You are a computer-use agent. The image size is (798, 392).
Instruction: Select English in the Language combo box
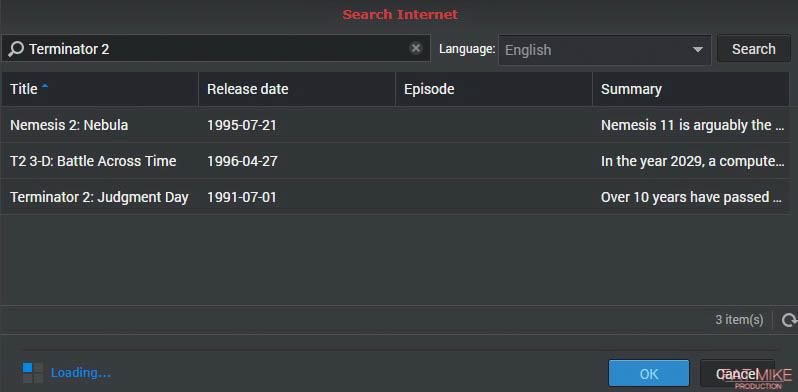(604, 50)
